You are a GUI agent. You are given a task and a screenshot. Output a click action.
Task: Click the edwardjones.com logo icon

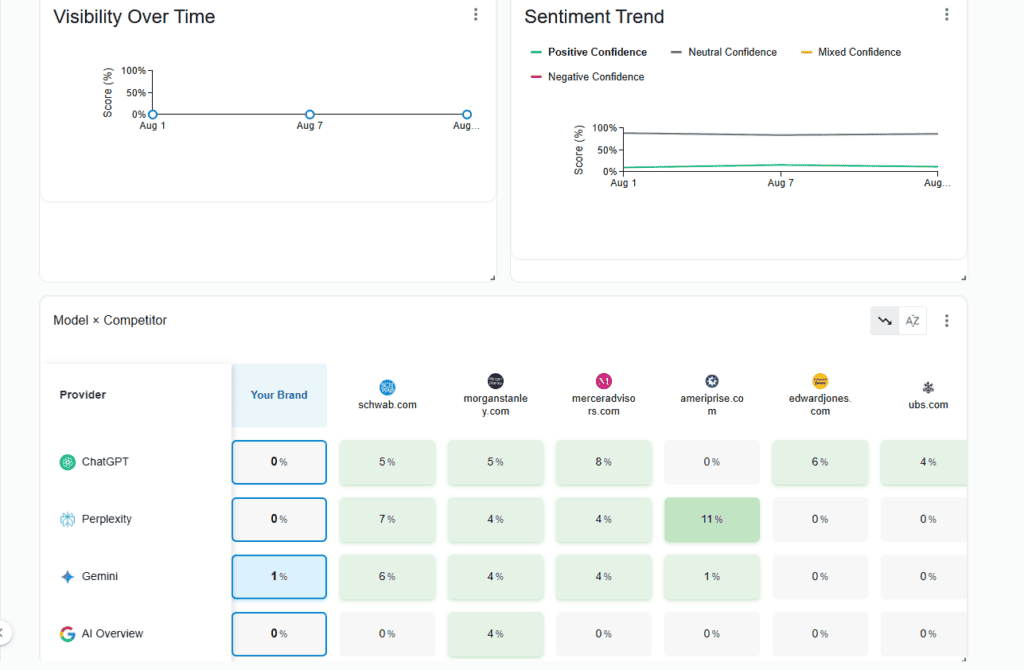[820, 381]
